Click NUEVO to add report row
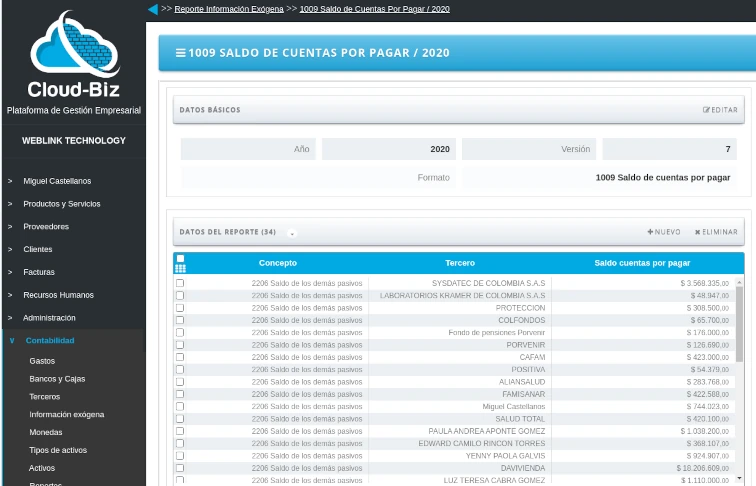This screenshot has width=756, height=486. [664, 232]
